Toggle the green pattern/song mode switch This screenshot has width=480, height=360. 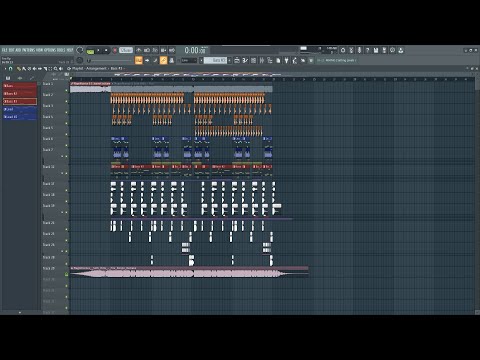[x=90, y=51]
